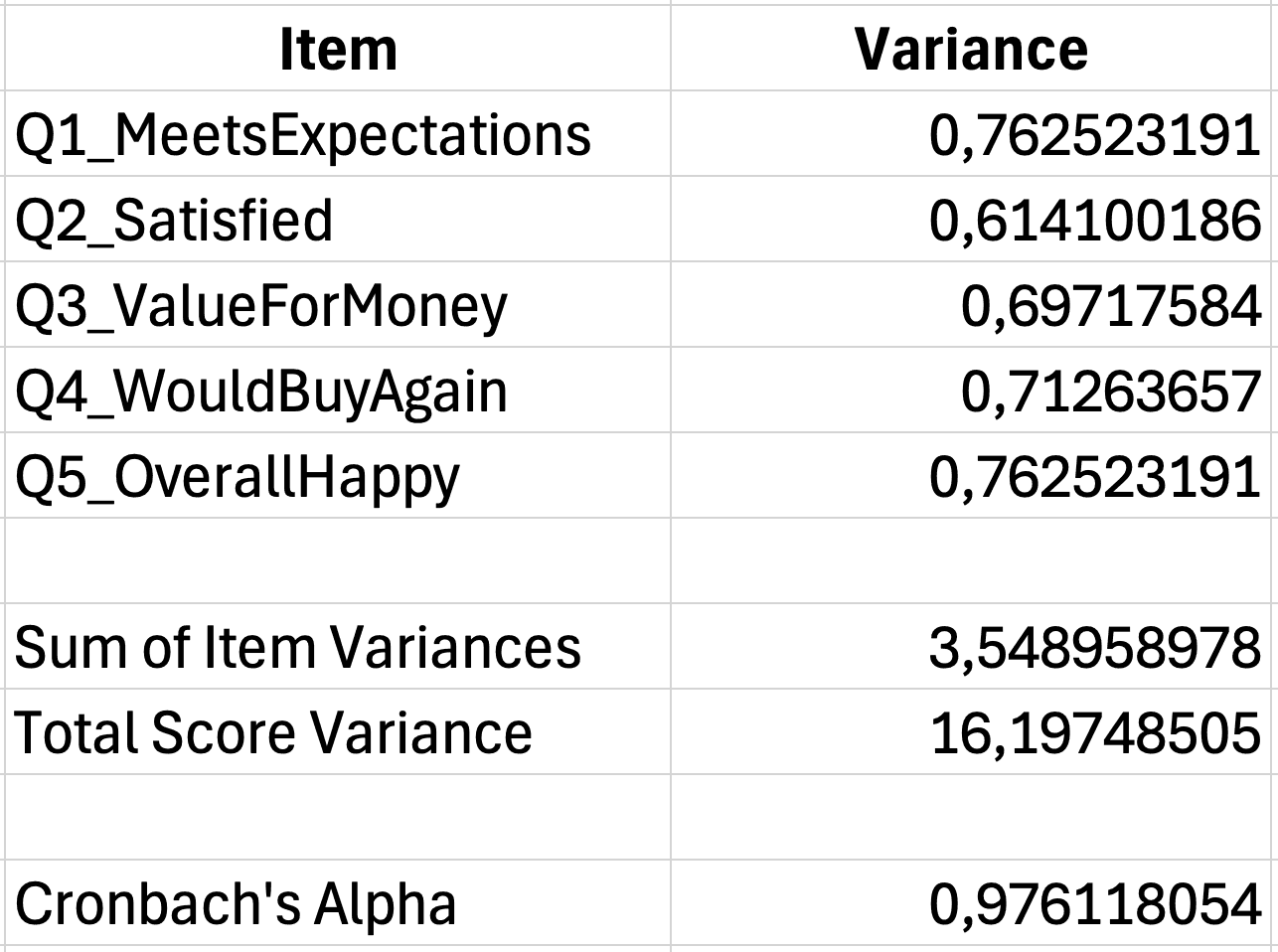
Task: Click the Total Score Variance label
Action: 274,732
